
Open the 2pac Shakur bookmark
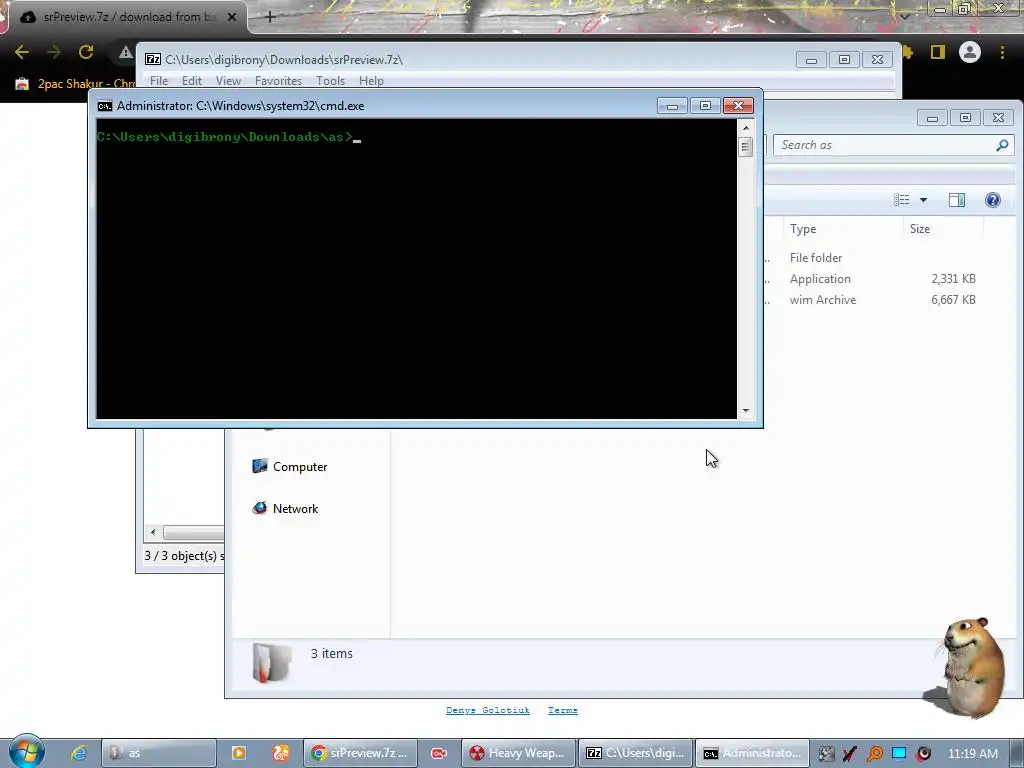click(75, 84)
